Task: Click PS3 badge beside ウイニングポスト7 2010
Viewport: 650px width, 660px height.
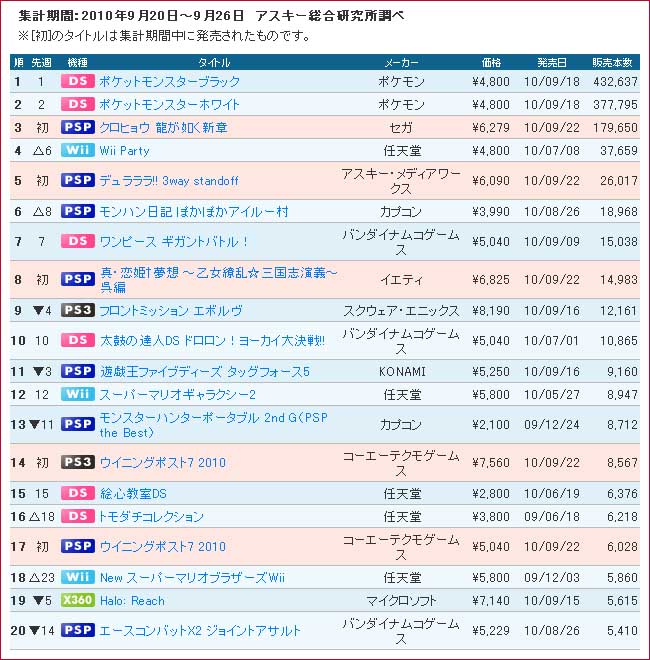Action: coord(78,462)
